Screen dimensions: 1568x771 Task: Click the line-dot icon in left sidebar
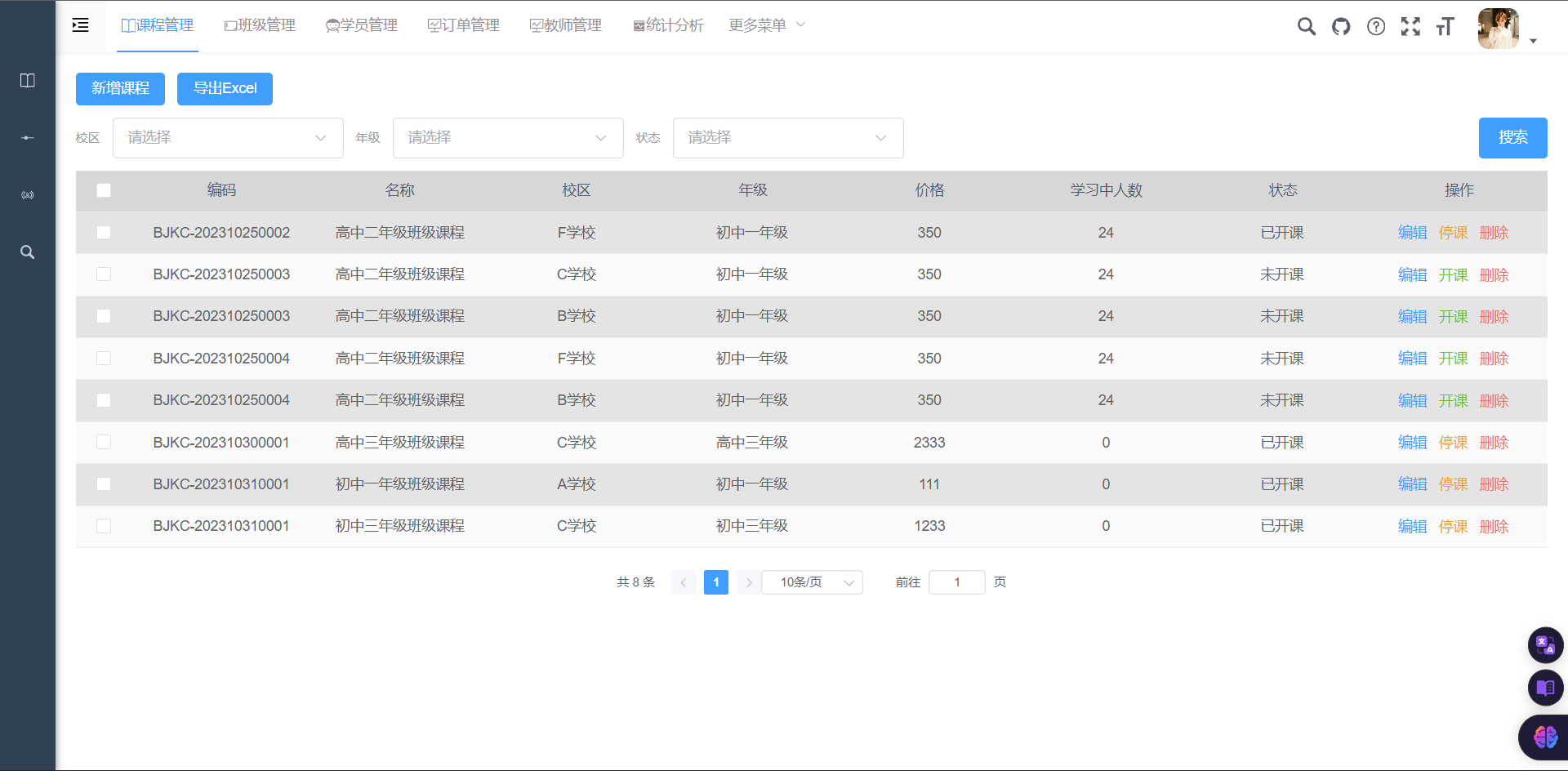(x=28, y=137)
